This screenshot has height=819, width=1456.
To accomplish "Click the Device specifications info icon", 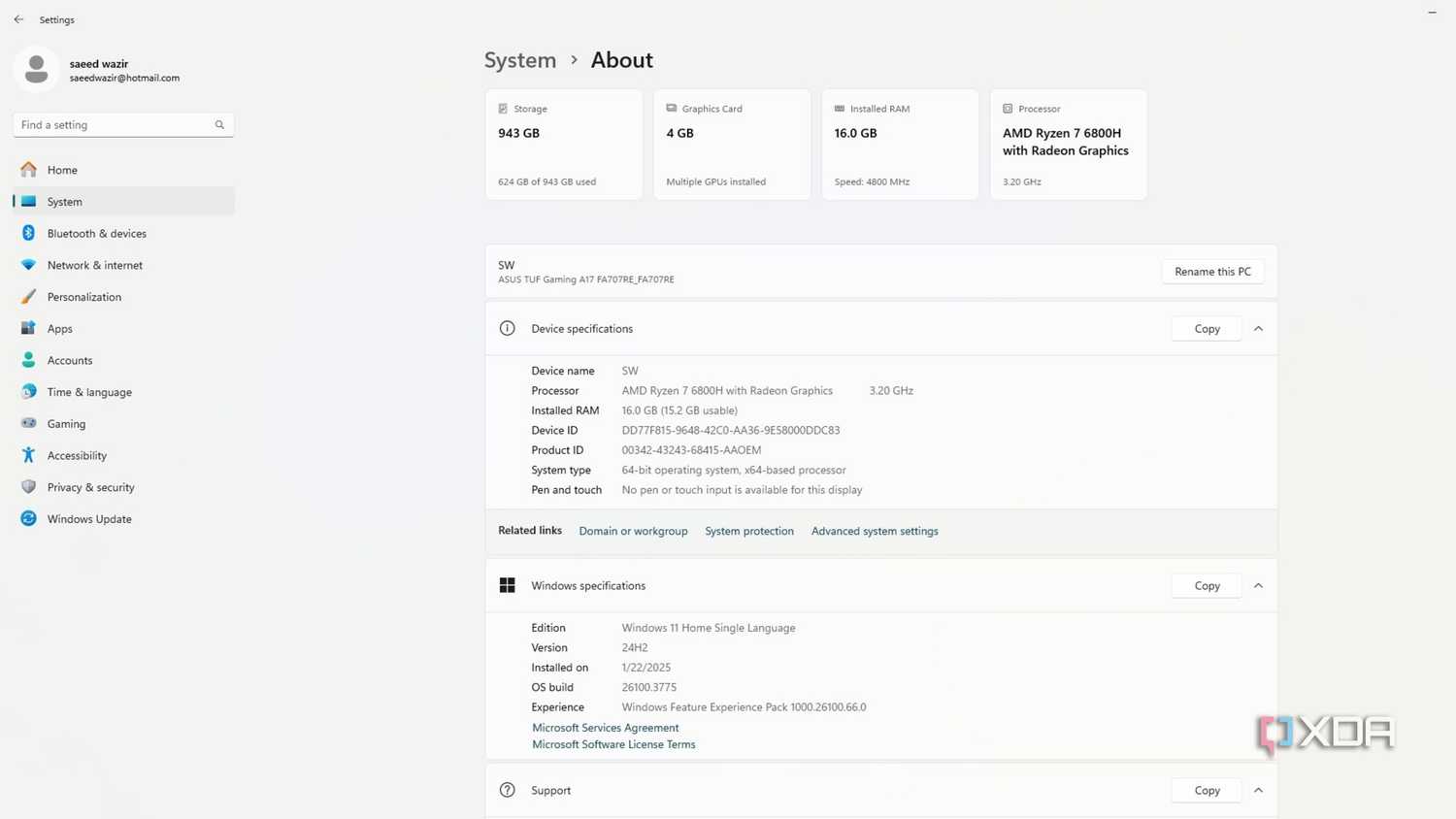I will tap(507, 329).
